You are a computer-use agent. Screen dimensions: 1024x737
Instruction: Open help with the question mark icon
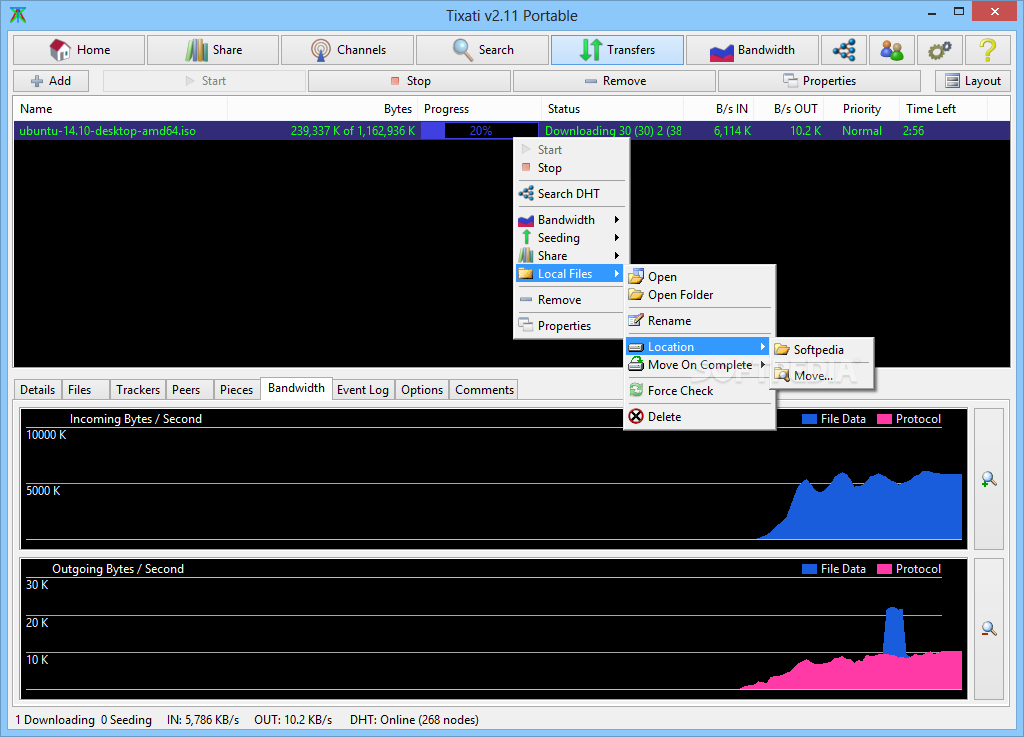987,50
